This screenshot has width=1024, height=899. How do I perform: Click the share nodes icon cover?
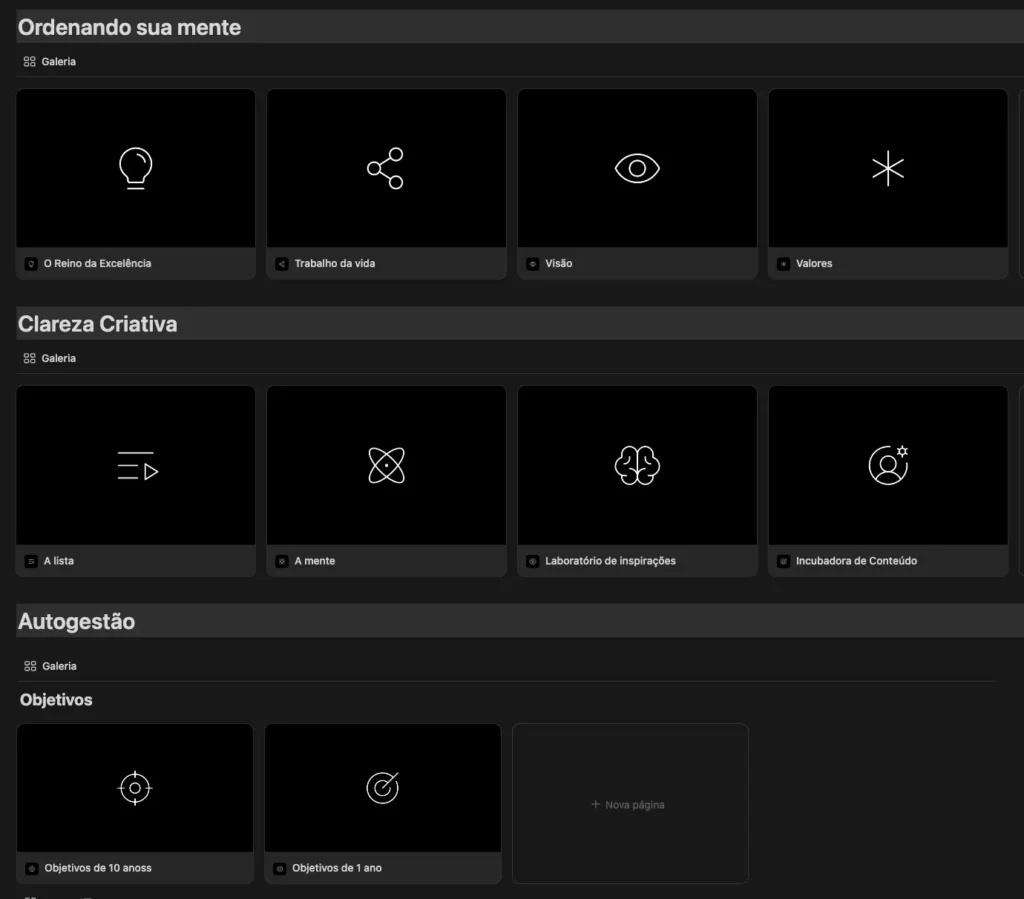(x=385, y=168)
